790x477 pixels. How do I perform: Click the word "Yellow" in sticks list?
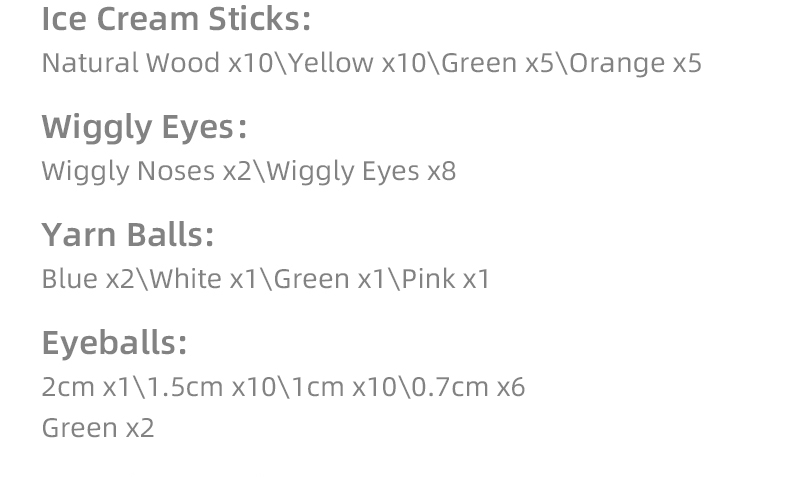[331, 63]
